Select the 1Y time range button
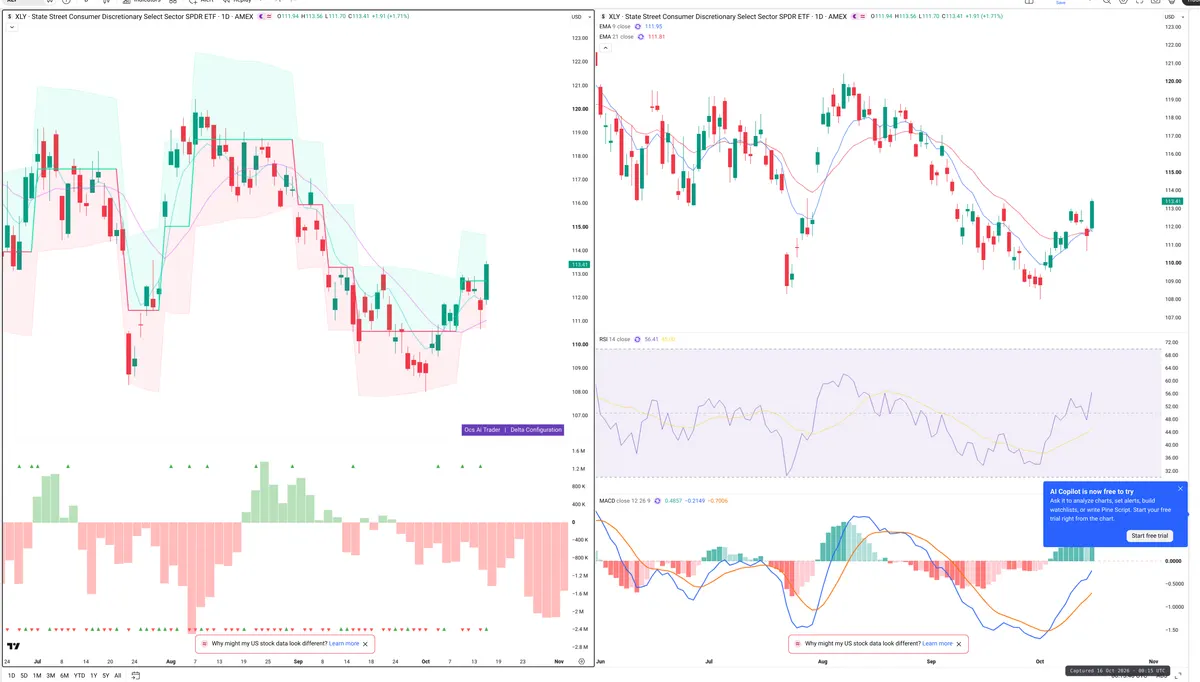The width and height of the screenshot is (1200, 682). click(x=94, y=676)
